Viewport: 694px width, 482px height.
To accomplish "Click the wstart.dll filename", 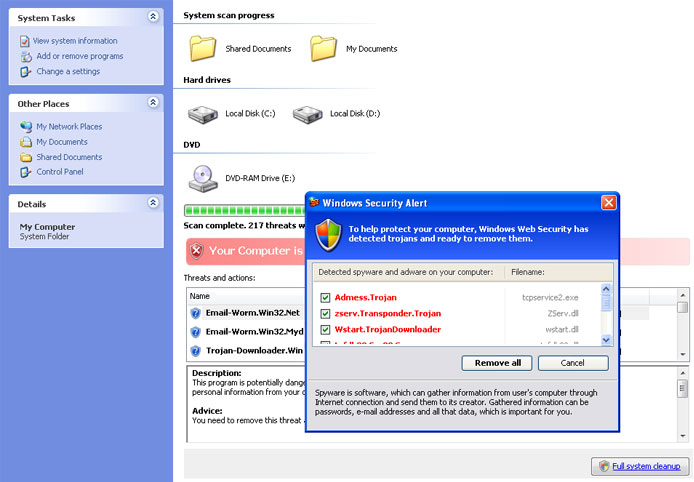I will 562,329.
